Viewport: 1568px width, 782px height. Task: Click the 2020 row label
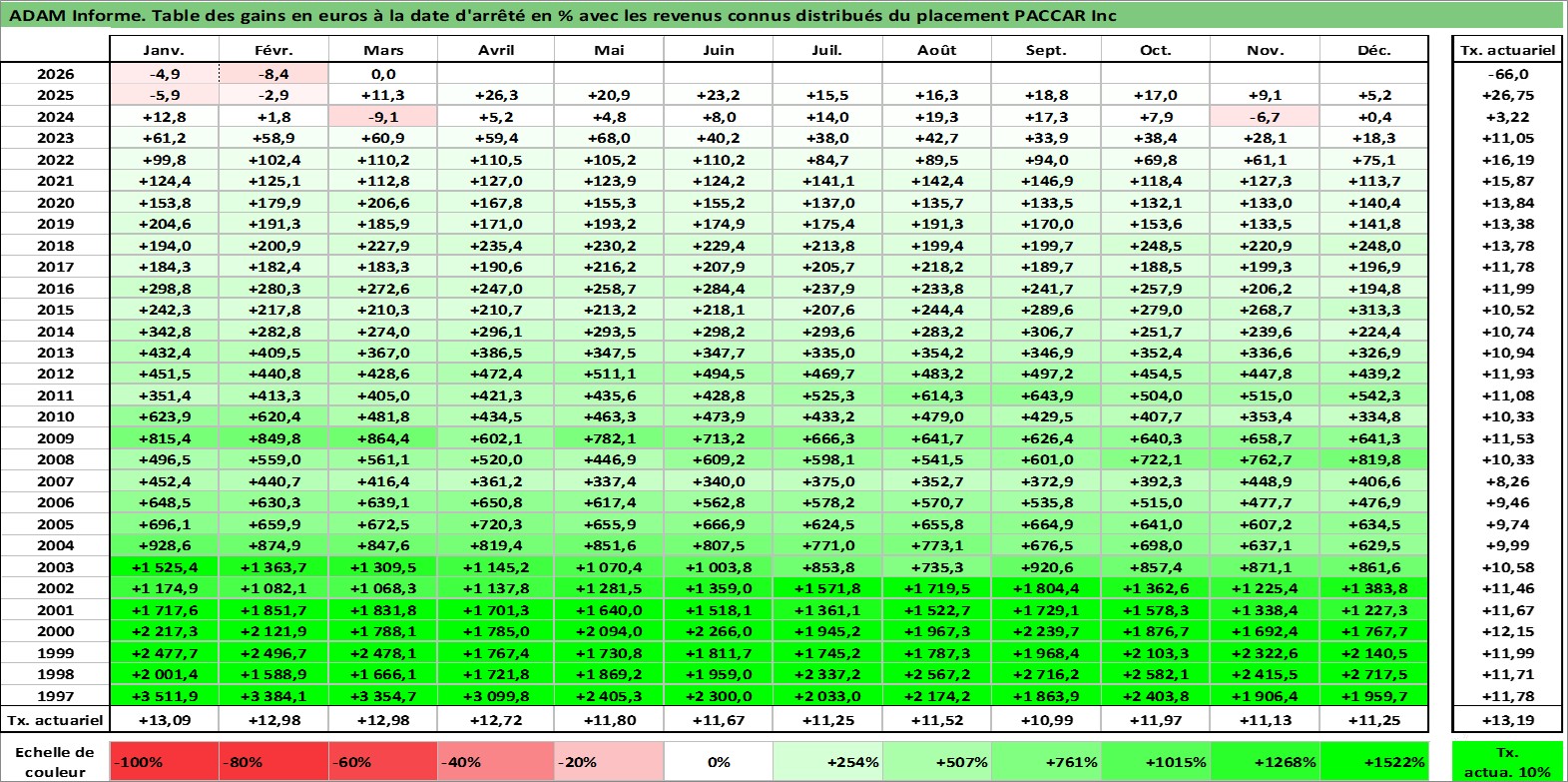[x=55, y=203]
